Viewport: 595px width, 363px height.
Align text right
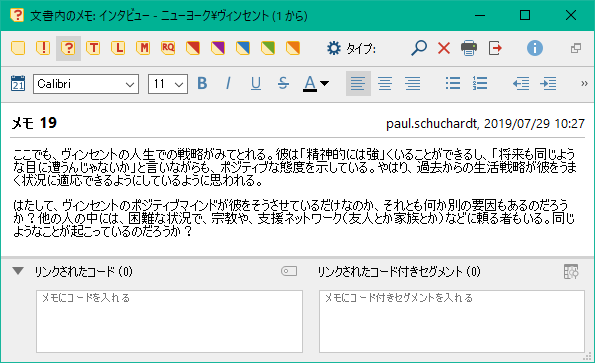(412, 83)
